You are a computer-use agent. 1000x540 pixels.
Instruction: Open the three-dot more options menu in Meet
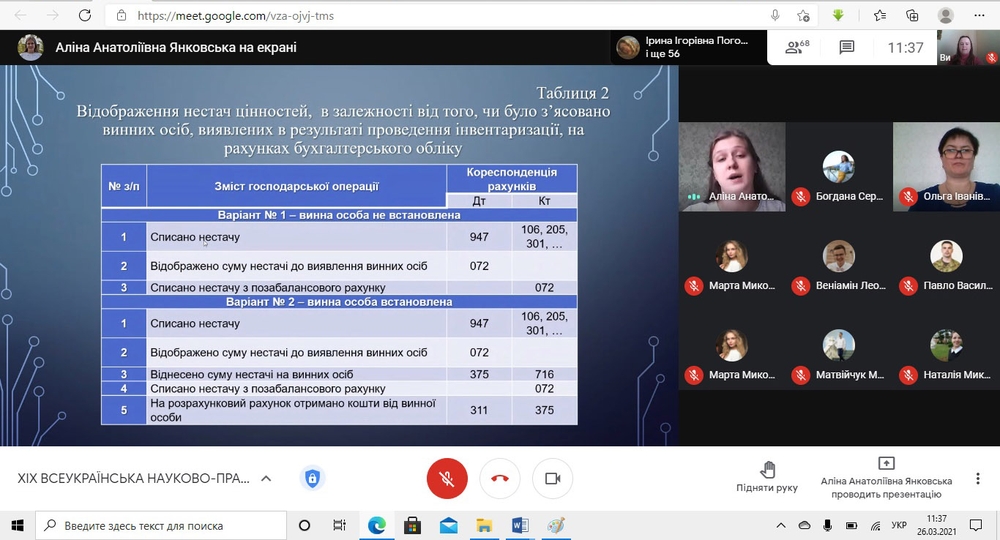pyautogui.click(x=978, y=478)
